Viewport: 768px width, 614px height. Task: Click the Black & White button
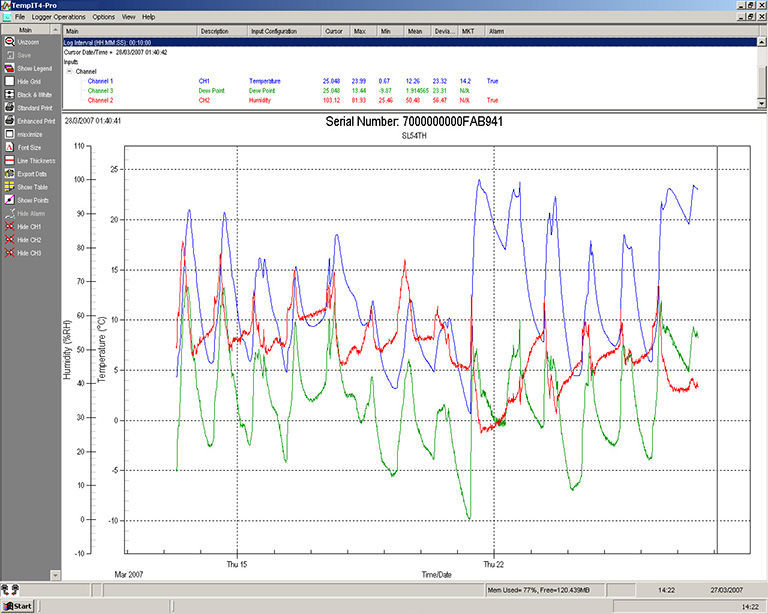31,94
